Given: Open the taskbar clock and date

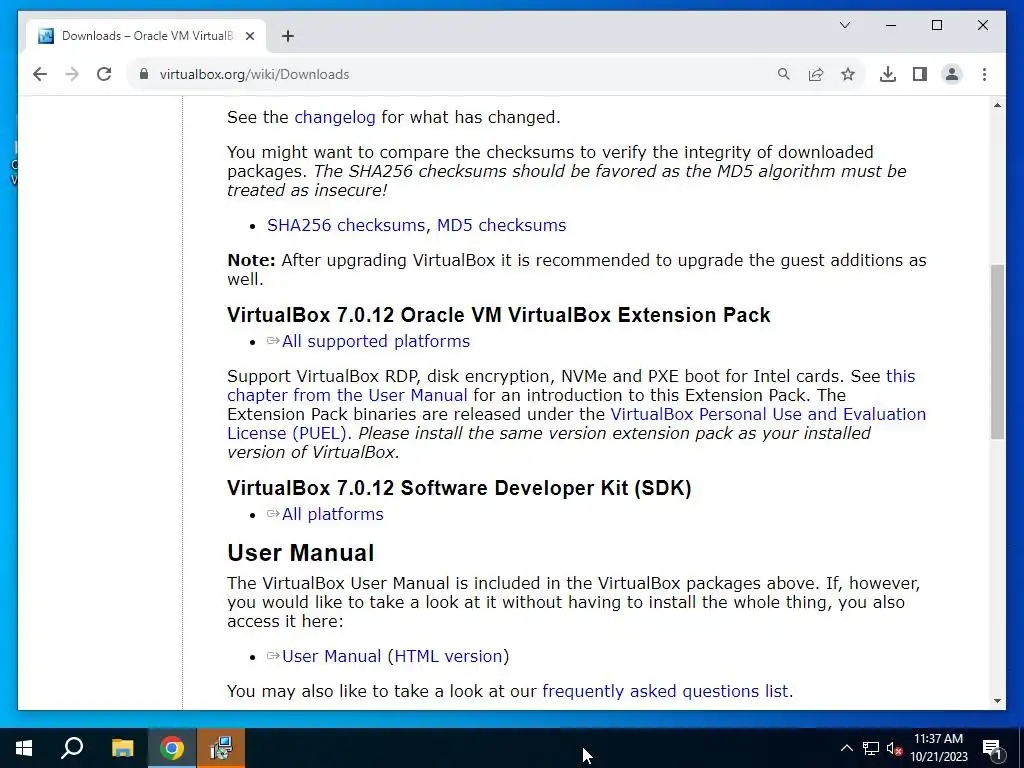Looking at the screenshot, I should 938,748.
